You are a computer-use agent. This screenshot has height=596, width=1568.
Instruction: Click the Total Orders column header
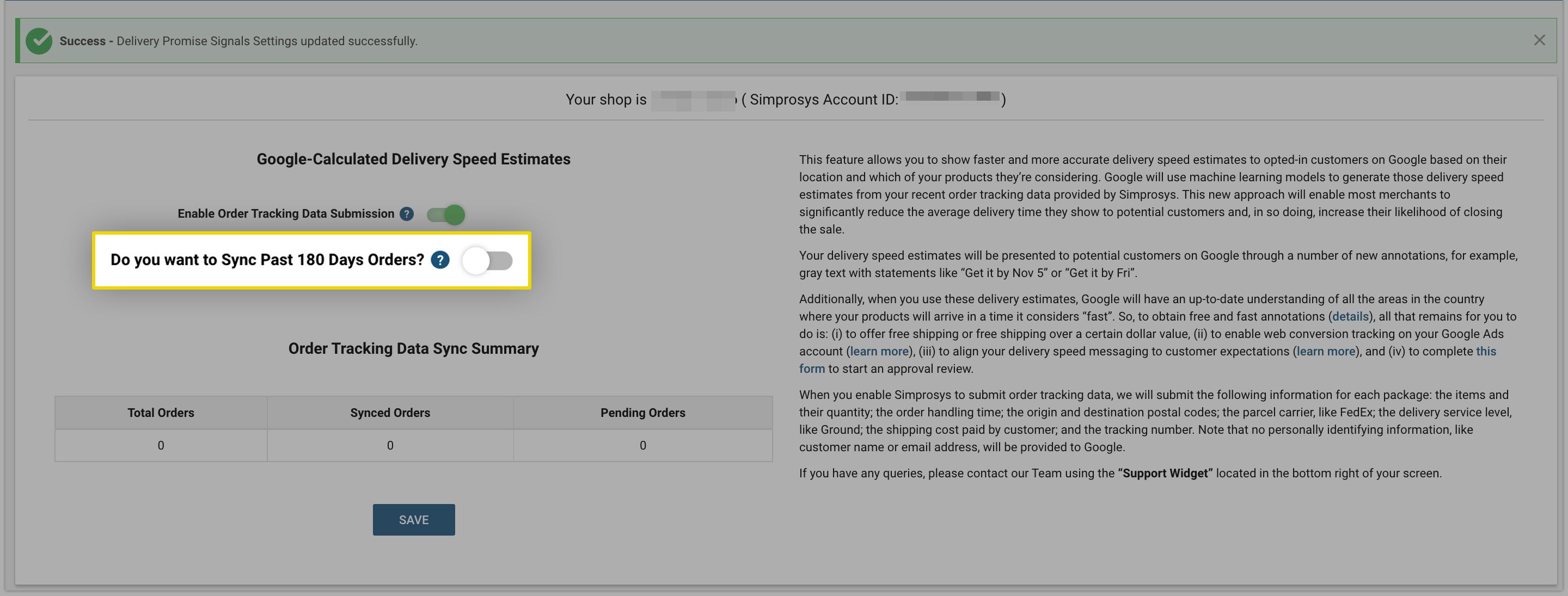tap(161, 413)
